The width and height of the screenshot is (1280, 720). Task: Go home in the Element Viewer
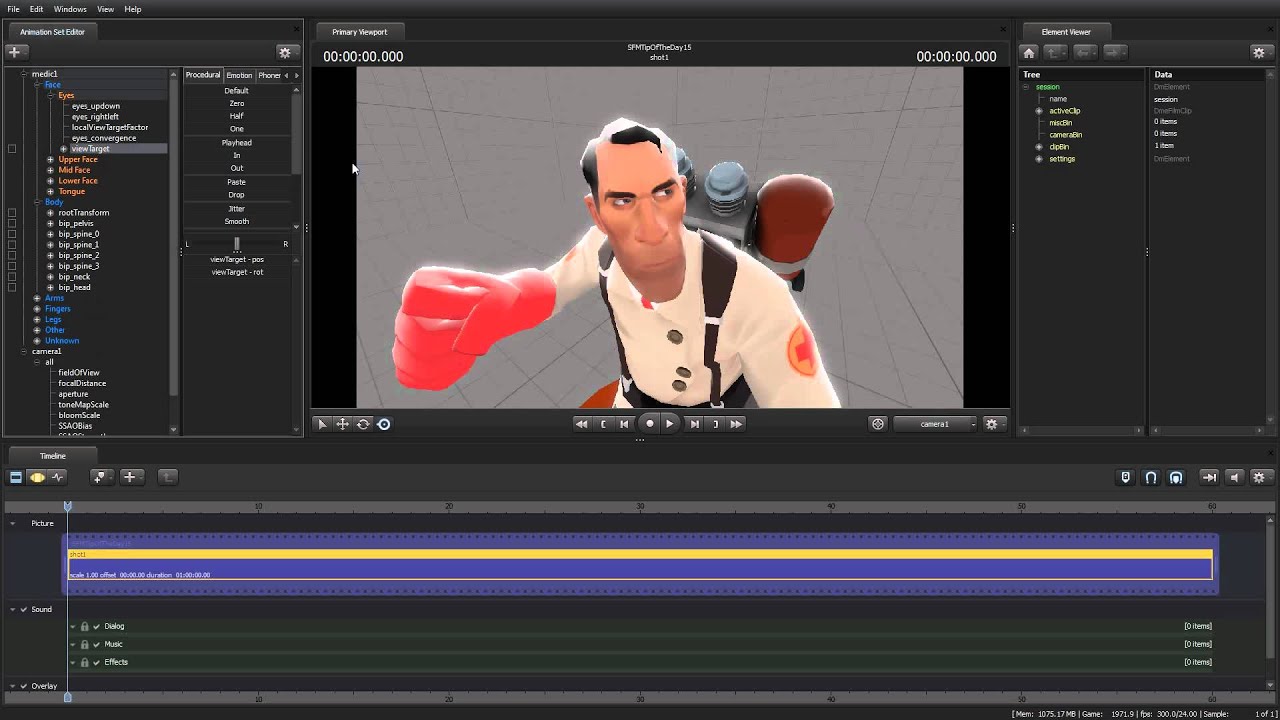pyautogui.click(x=1028, y=52)
